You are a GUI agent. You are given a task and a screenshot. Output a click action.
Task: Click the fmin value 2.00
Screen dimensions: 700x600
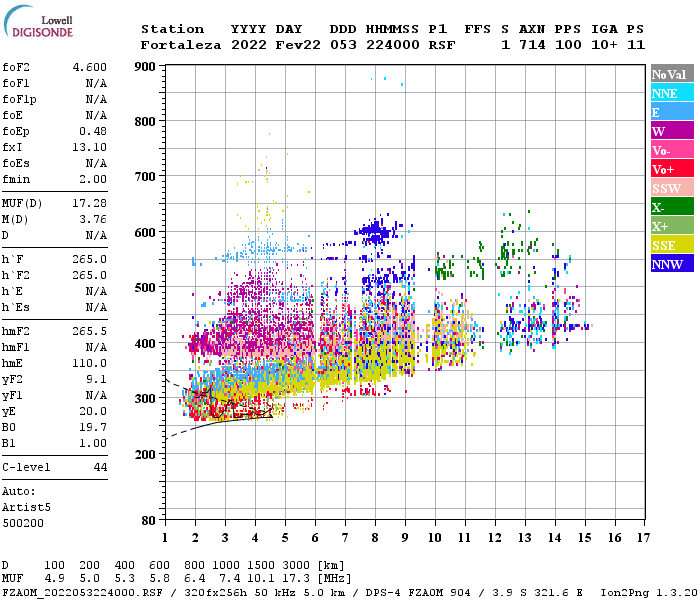pos(93,180)
